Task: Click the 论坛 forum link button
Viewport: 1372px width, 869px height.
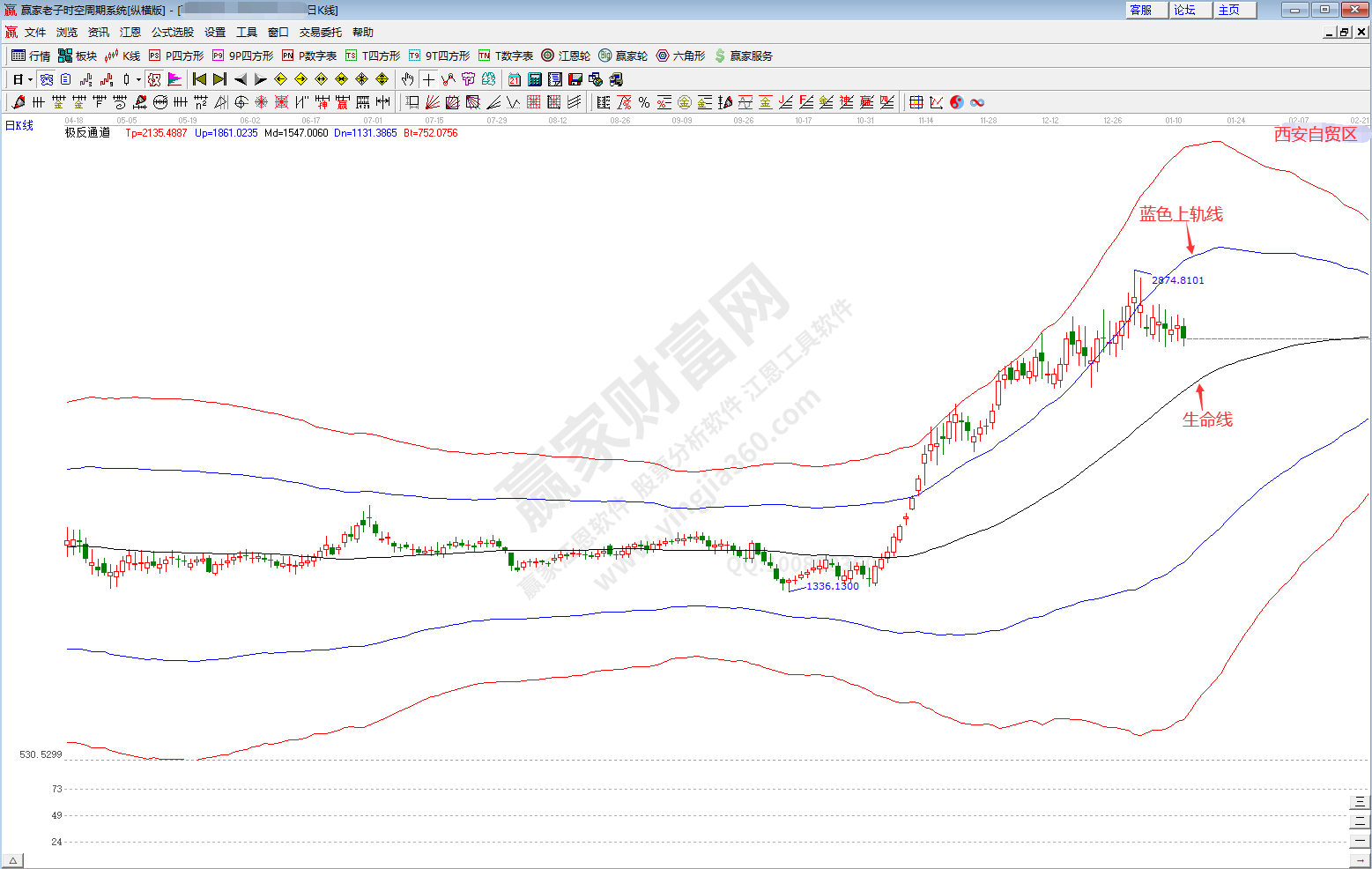Action: pos(1185,10)
